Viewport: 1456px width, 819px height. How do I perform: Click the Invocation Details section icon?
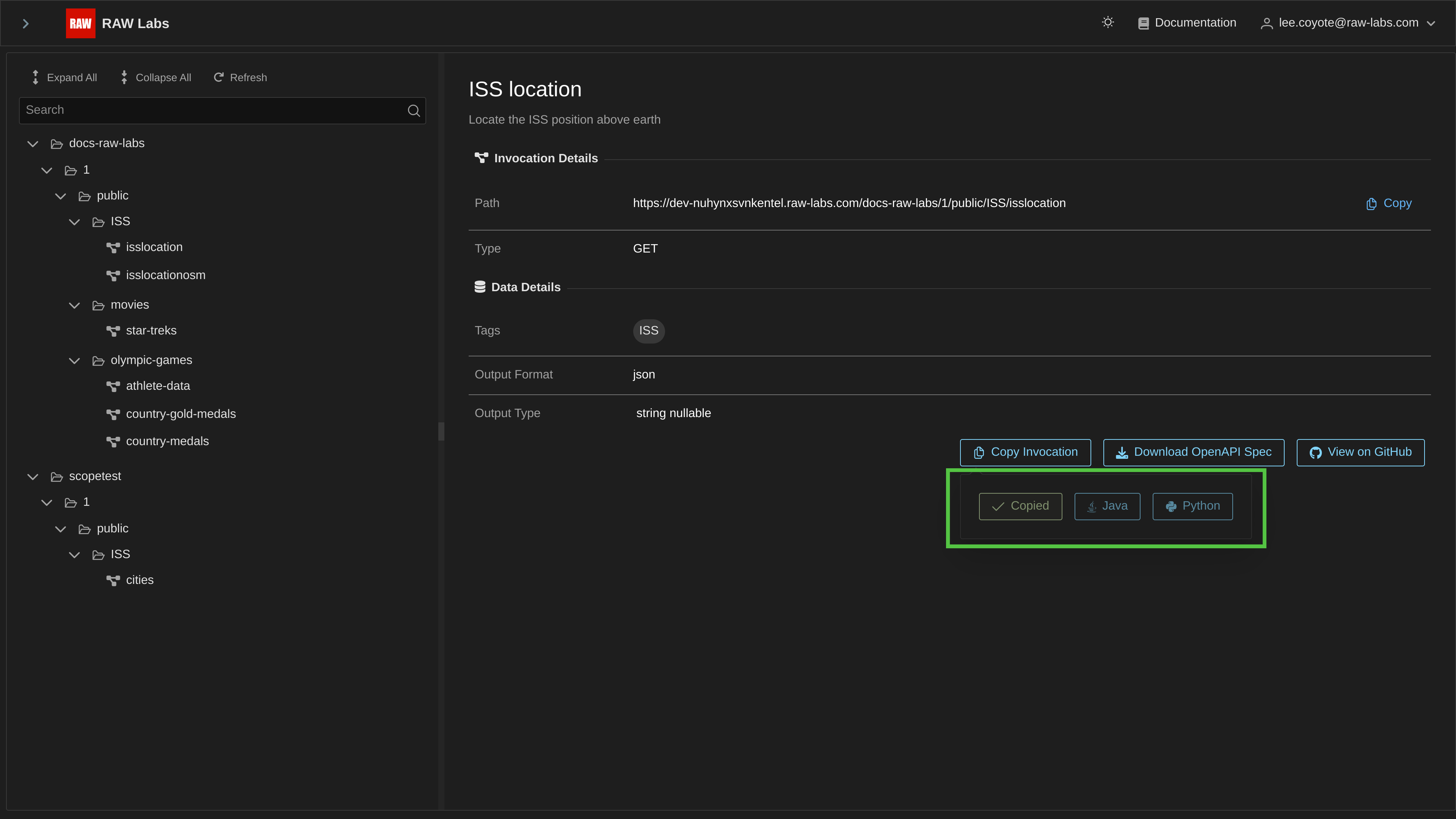pos(481,158)
